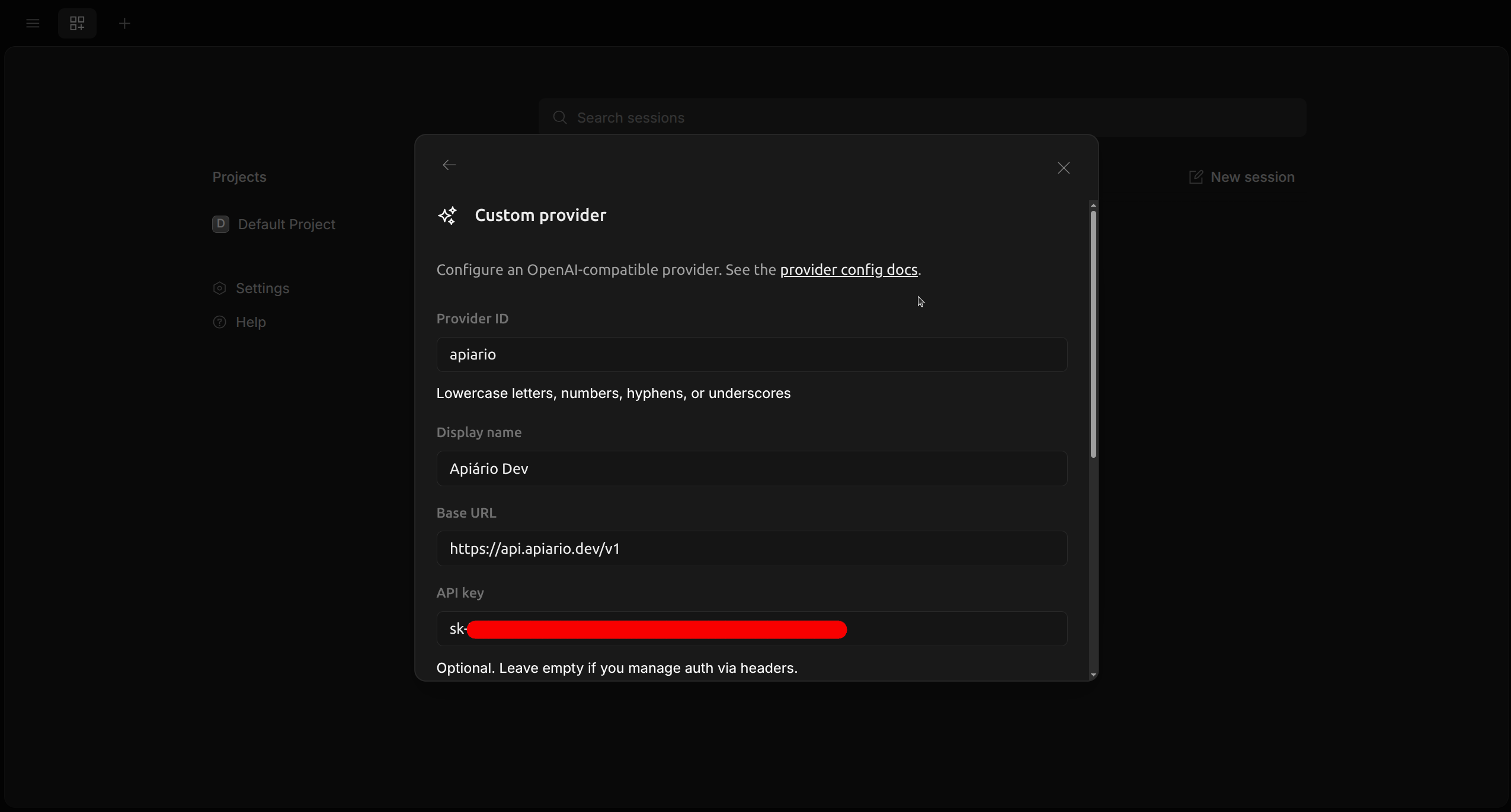
Task: Click the dialog's vertical scrollbar thumb
Action: coord(1093,334)
